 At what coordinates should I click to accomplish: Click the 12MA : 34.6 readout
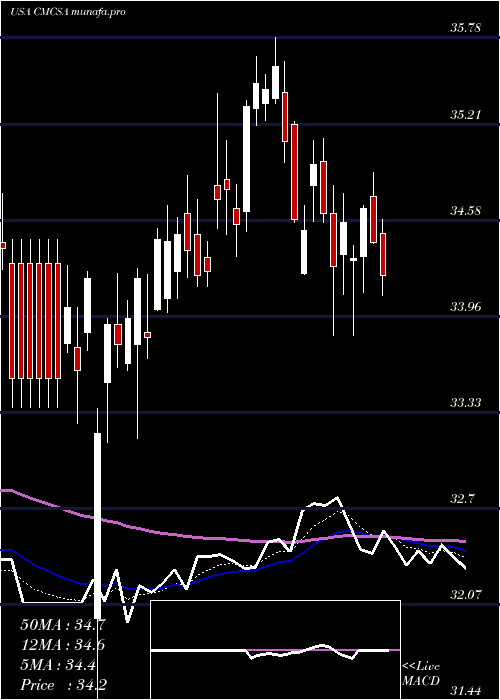[x=63, y=645]
